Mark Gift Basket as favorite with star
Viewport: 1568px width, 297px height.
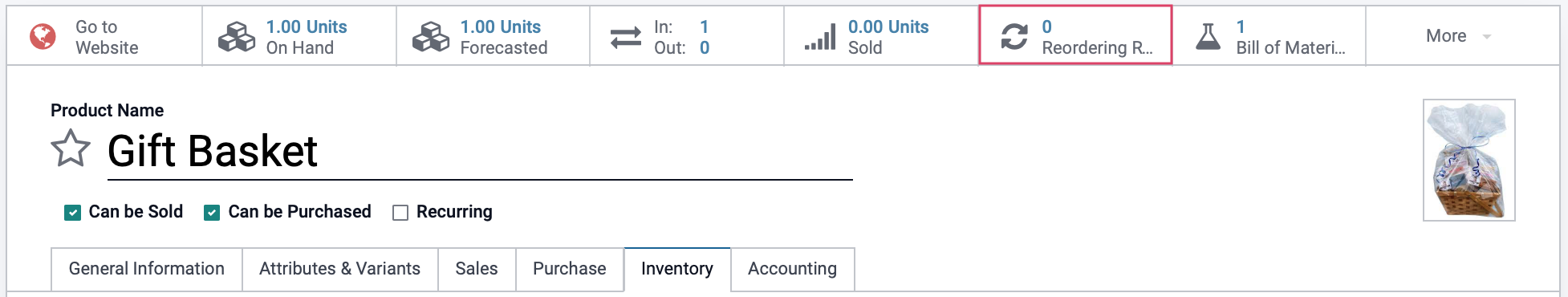71,148
